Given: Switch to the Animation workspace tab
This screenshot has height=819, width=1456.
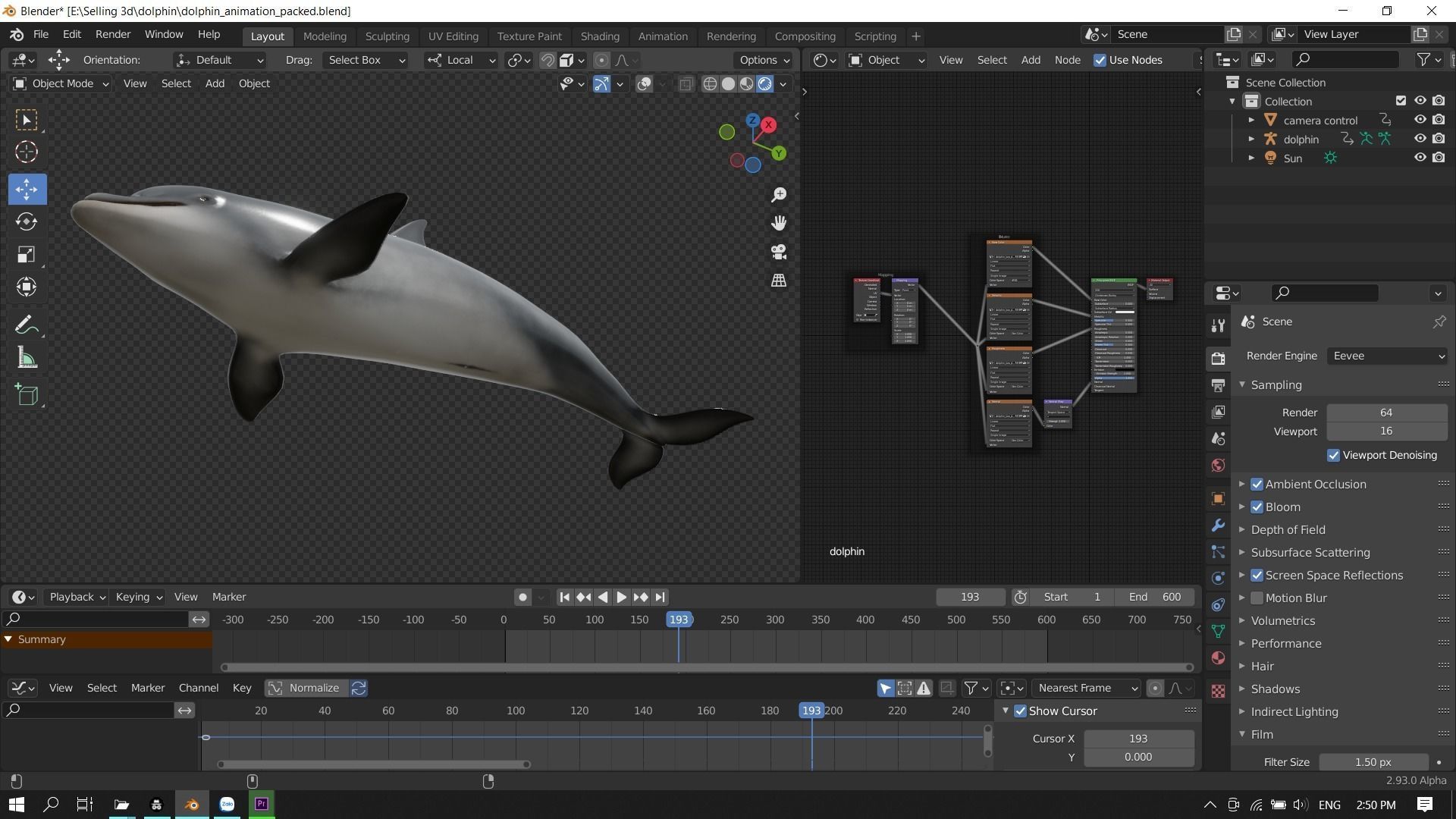Looking at the screenshot, I should (662, 36).
